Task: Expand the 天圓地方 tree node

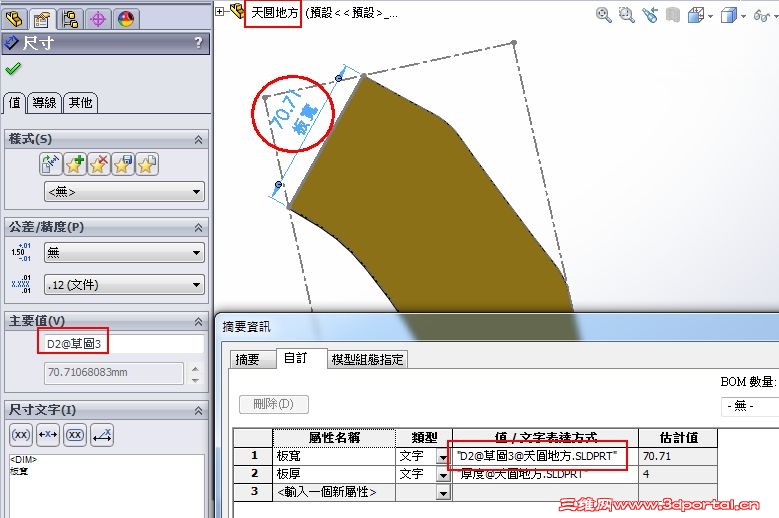Action: [x=220, y=12]
